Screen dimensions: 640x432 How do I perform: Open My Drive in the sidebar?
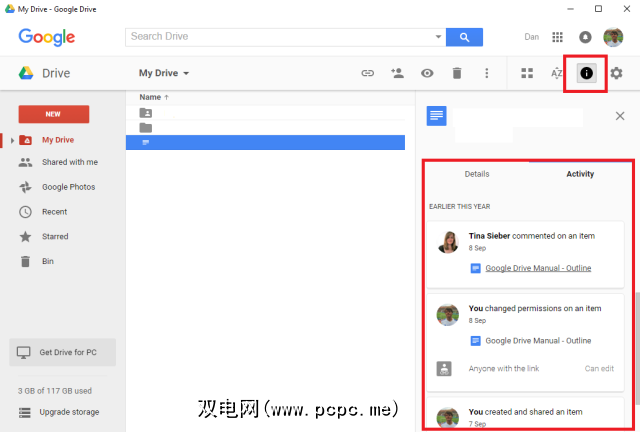click(58, 140)
